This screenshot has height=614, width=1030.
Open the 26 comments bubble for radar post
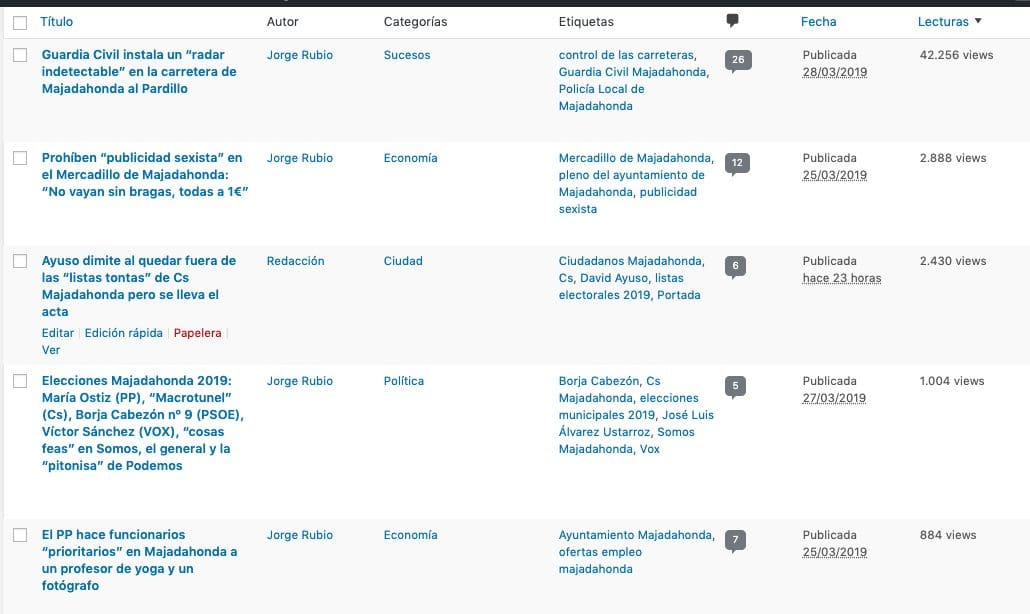[x=738, y=60]
